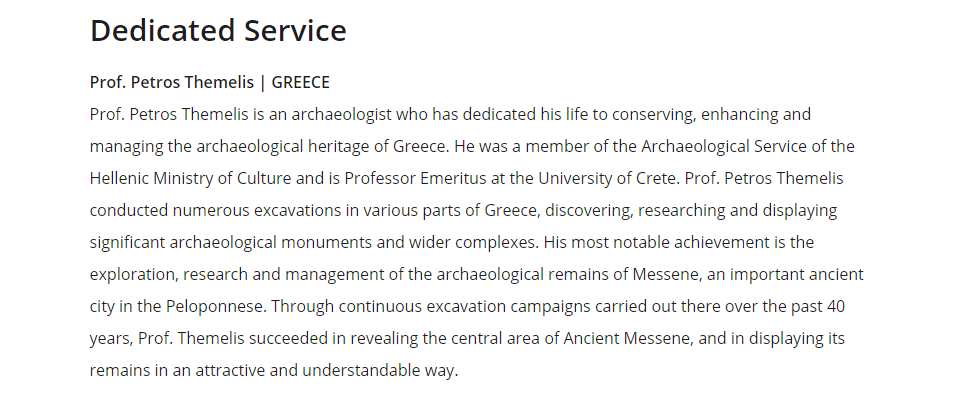Click the number "40" in the text
The width and height of the screenshot is (973, 411).
[836, 307]
